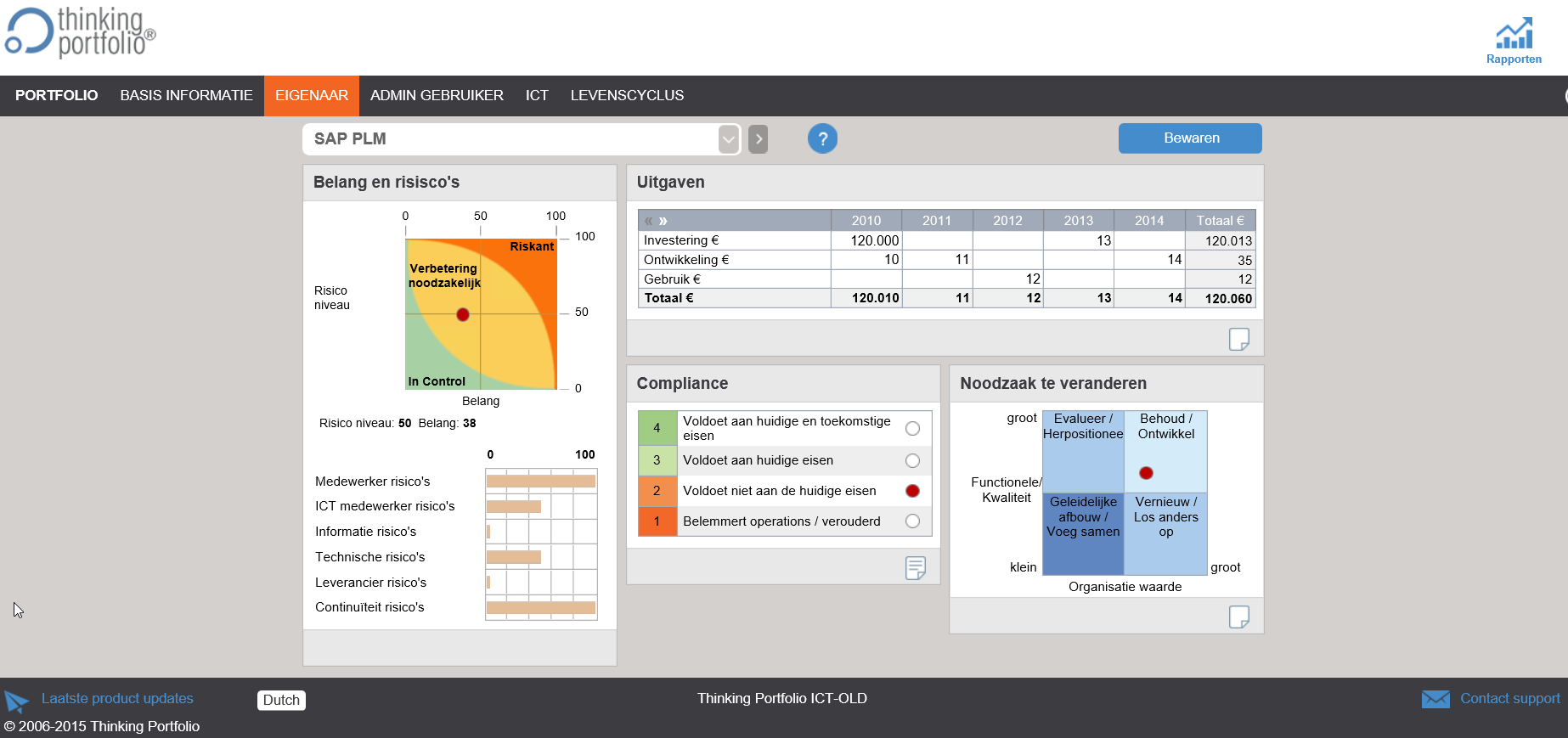This screenshot has width=1568, height=738.
Task: Open the Contact support link
Action: tap(1509, 698)
